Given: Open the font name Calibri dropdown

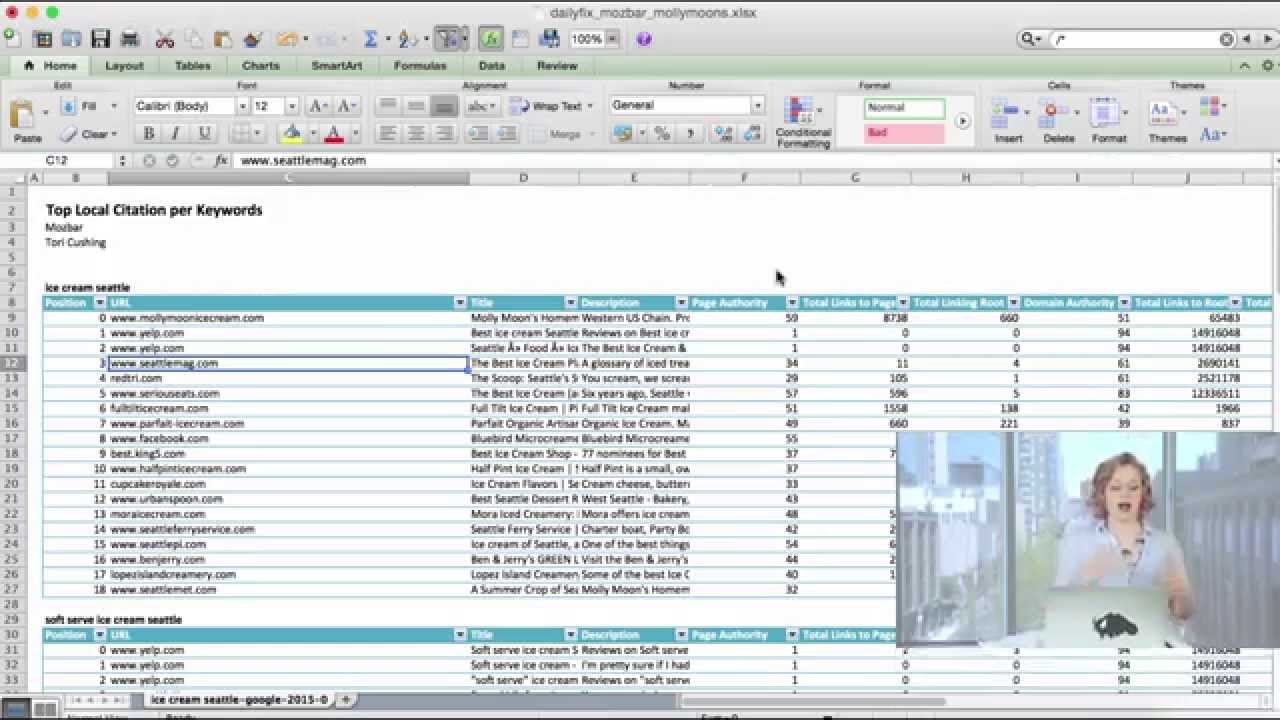Looking at the screenshot, I should 240,106.
